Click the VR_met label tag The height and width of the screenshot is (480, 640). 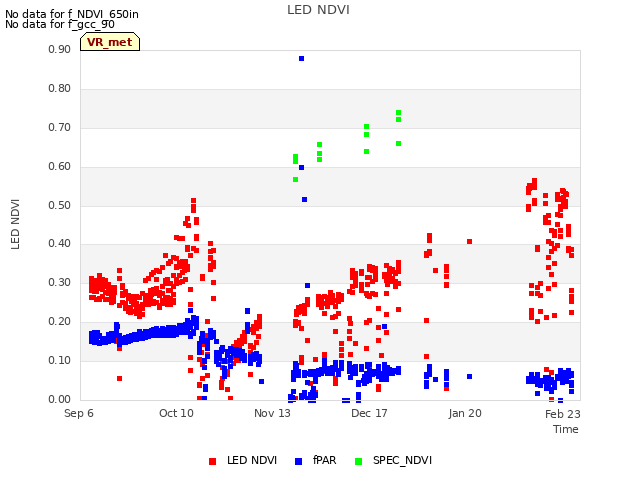110,42
